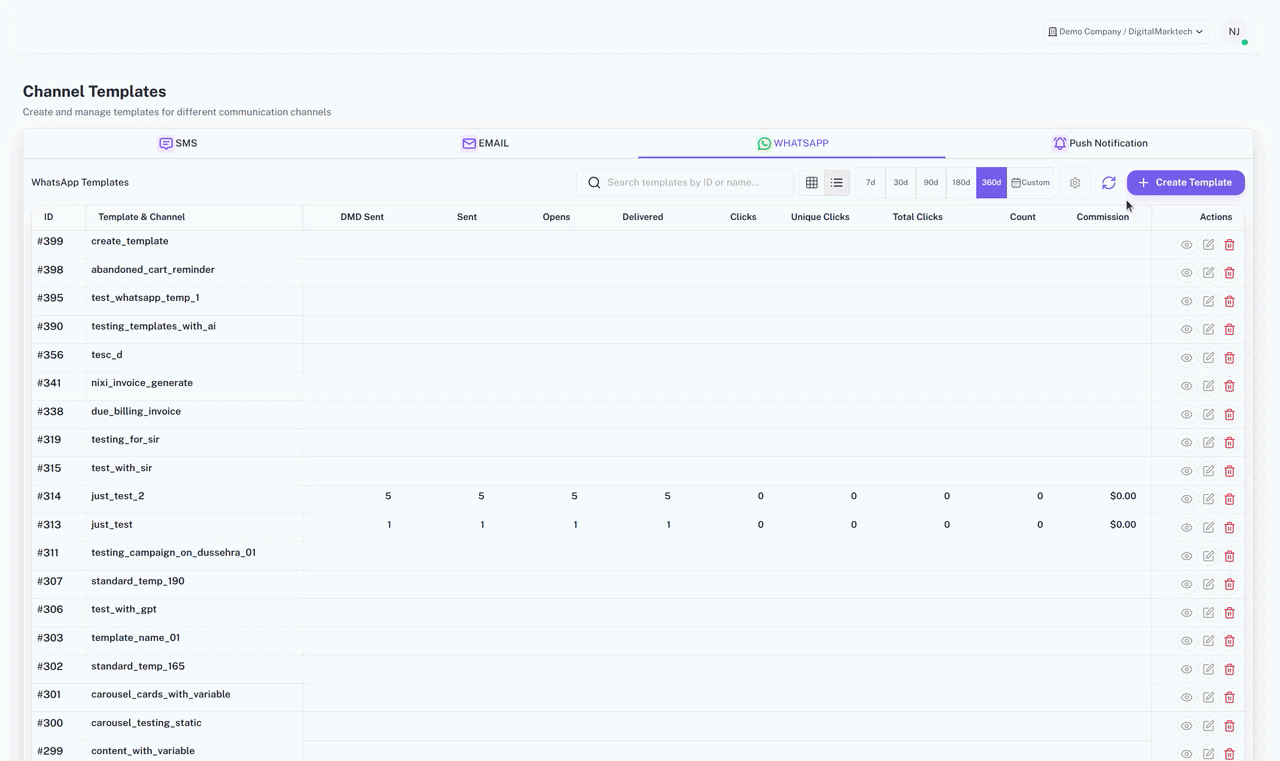
Task: Preview testing_templates_with_ai using eye icon
Action: coord(1186,329)
